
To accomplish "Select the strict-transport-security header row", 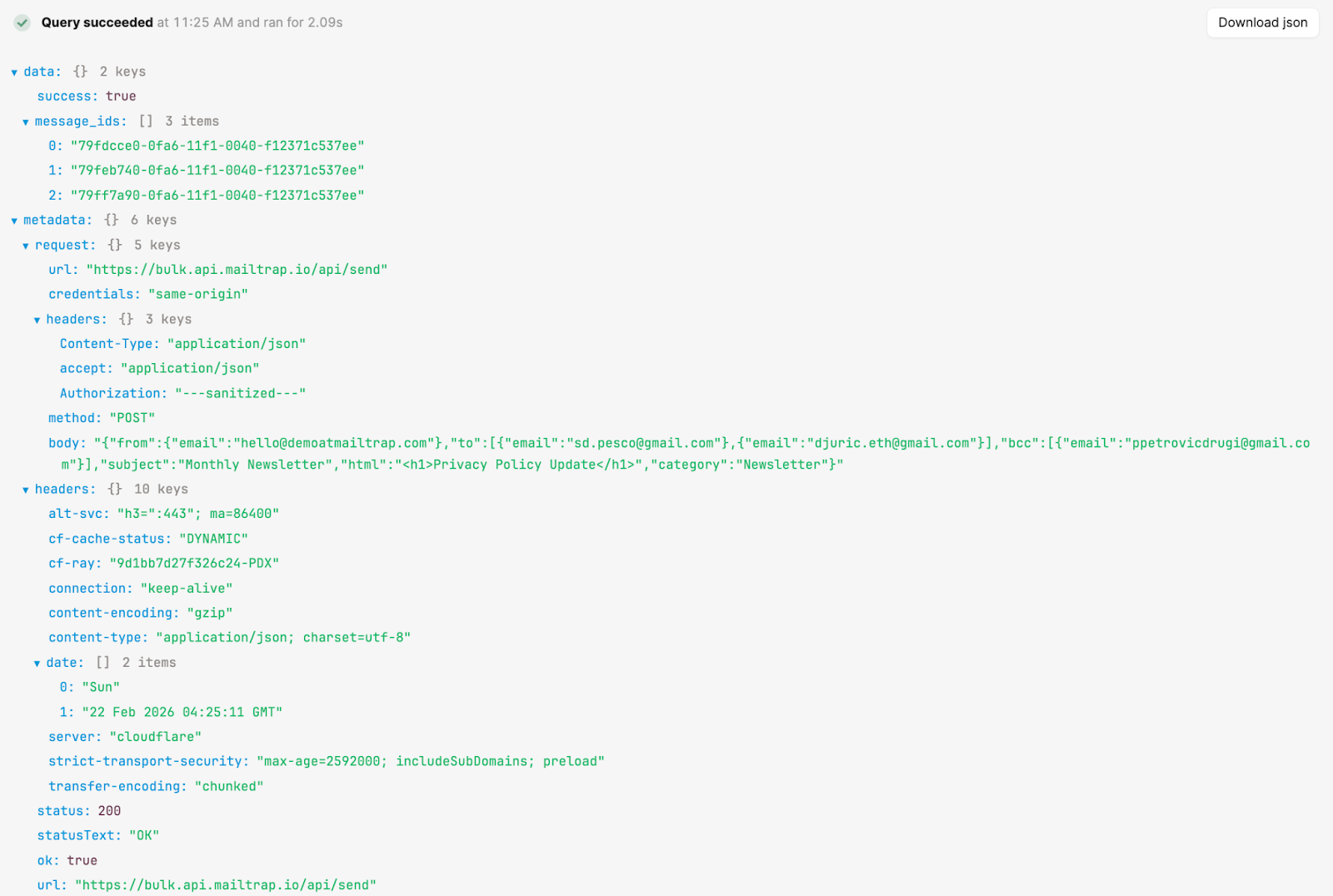I will click(326, 762).
